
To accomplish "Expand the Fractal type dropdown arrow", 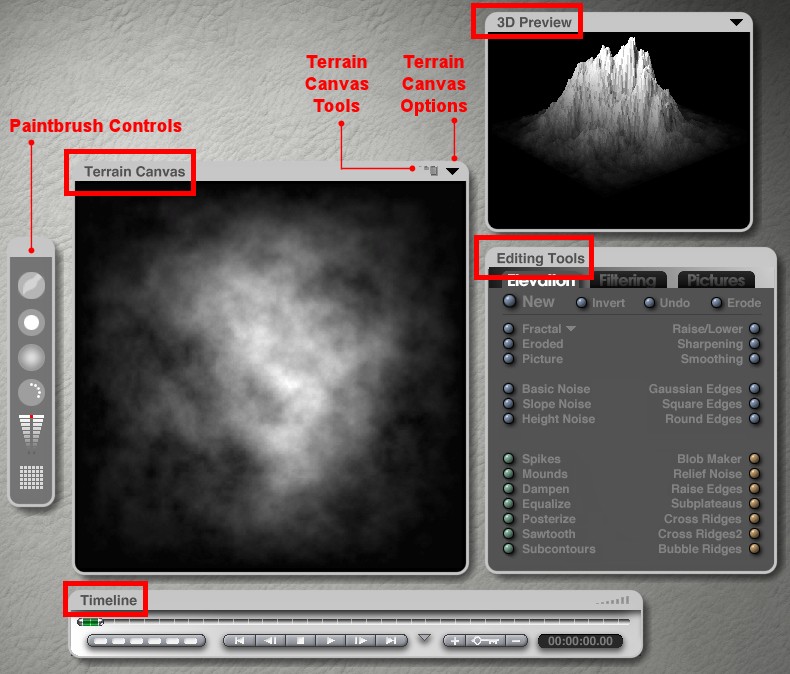I will [572, 329].
